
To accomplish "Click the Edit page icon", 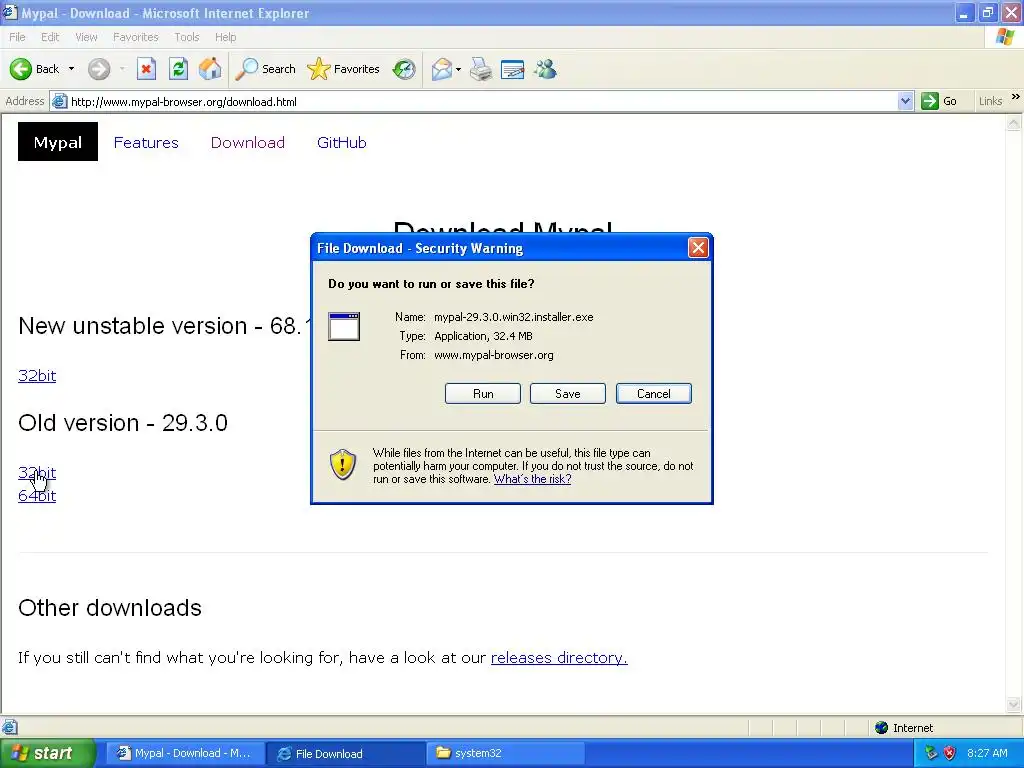I will point(513,69).
